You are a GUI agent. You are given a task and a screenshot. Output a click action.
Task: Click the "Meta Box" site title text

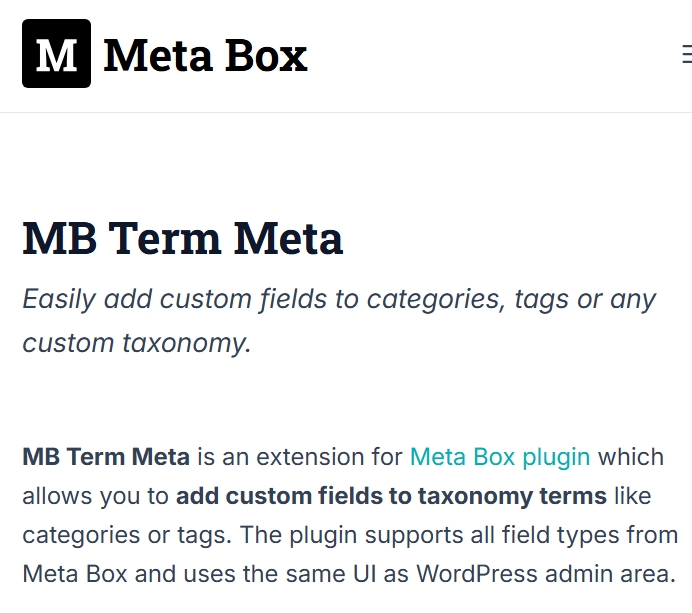(205, 56)
